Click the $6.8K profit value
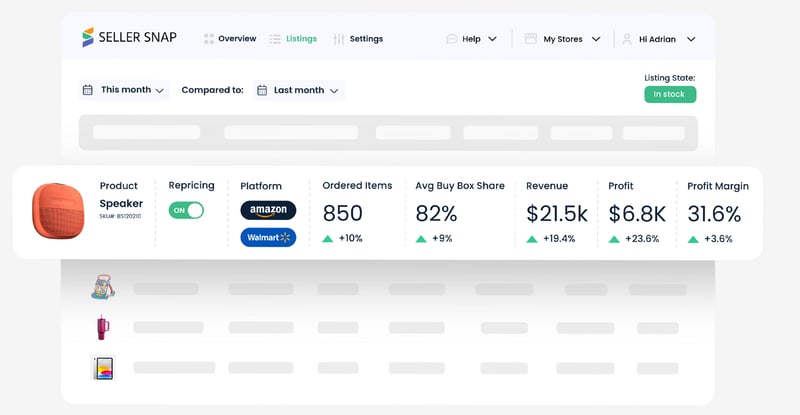This screenshot has width=800, height=415. coord(637,214)
